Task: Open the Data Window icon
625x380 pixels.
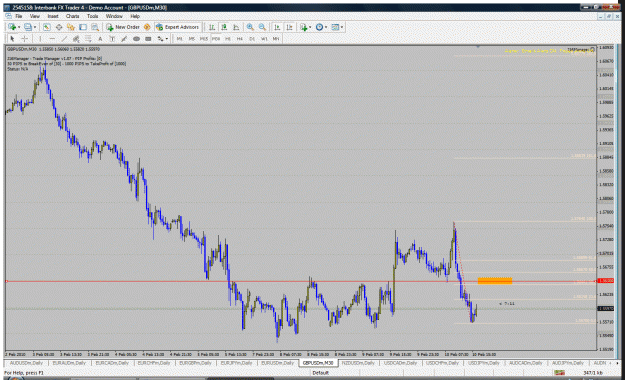Action: coord(59,27)
